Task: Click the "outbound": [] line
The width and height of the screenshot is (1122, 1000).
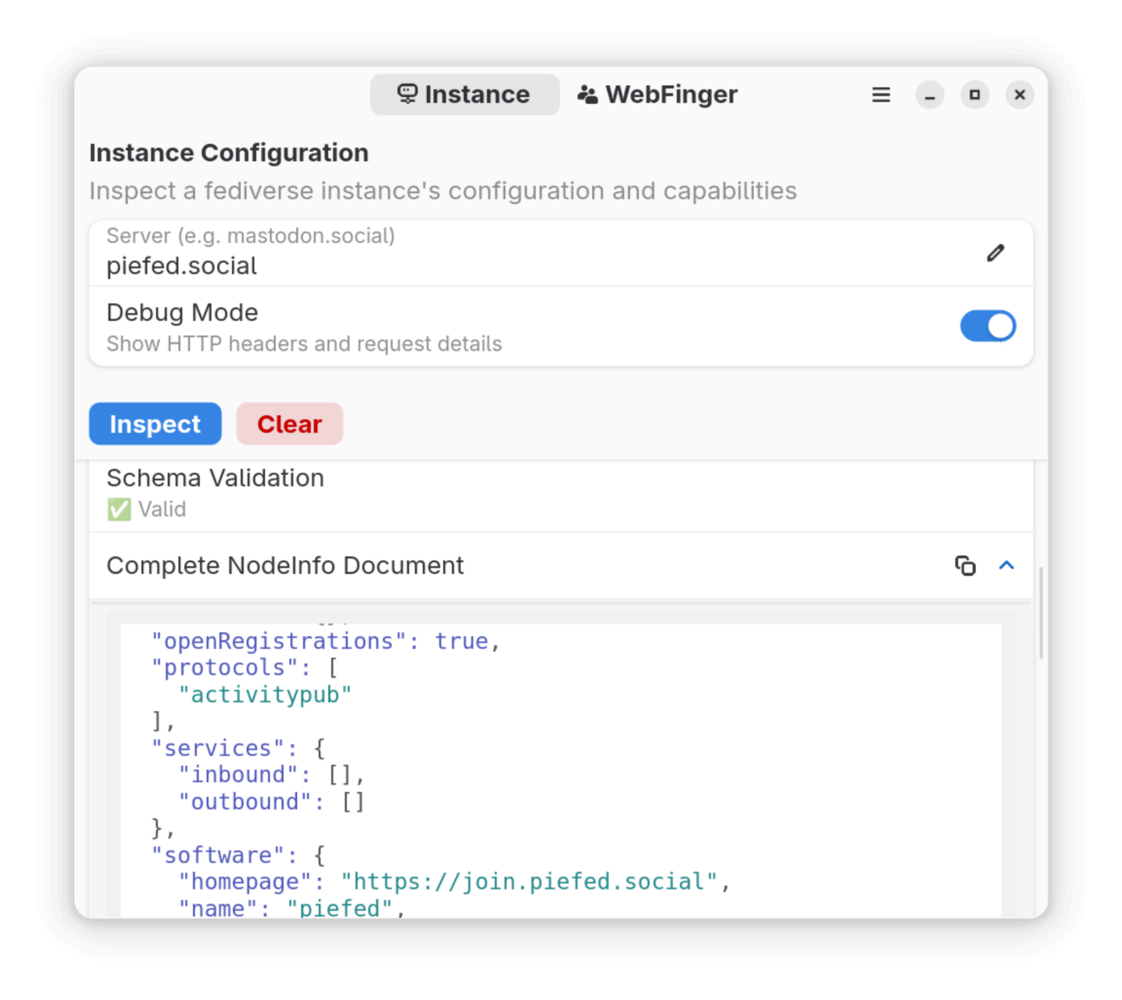Action: coord(272,802)
